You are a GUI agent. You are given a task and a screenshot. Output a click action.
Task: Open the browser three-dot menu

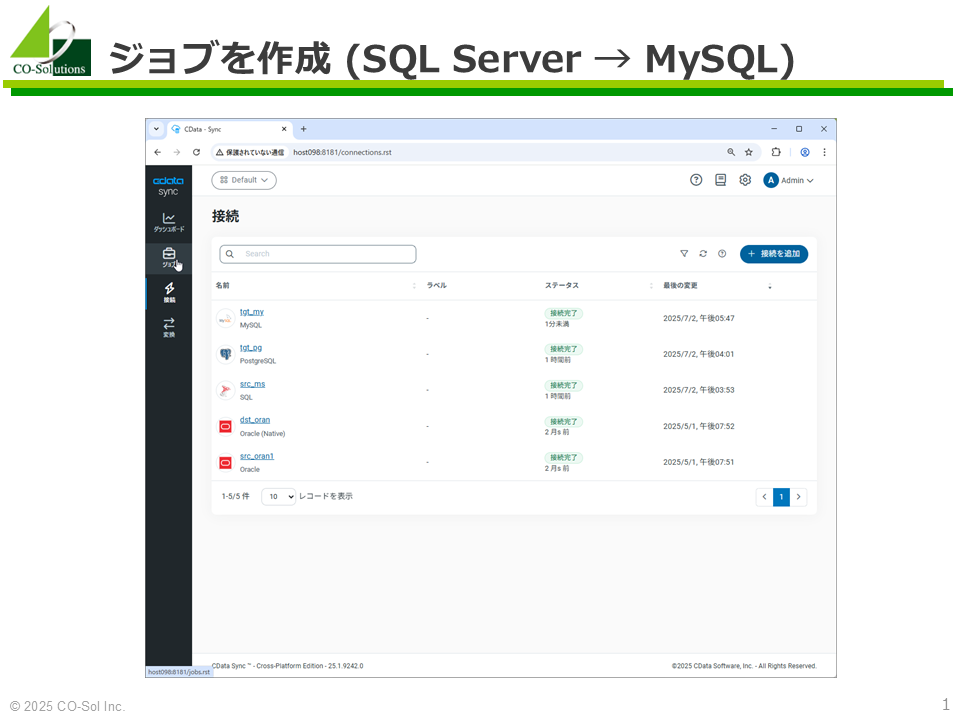point(825,152)
